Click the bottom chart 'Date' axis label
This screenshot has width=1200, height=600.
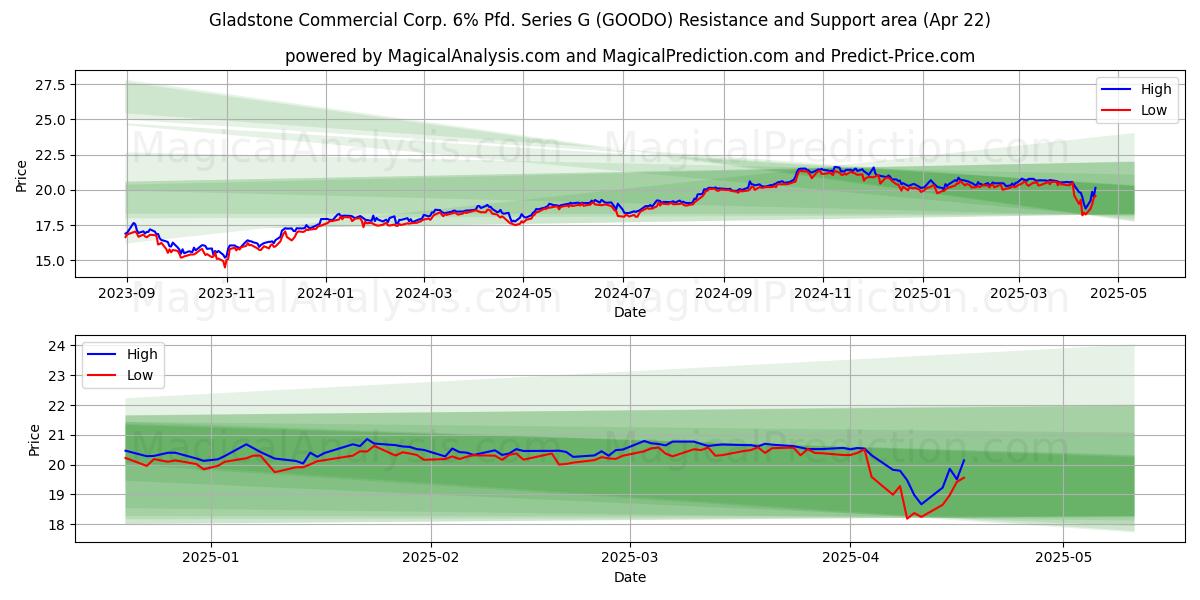630,577
